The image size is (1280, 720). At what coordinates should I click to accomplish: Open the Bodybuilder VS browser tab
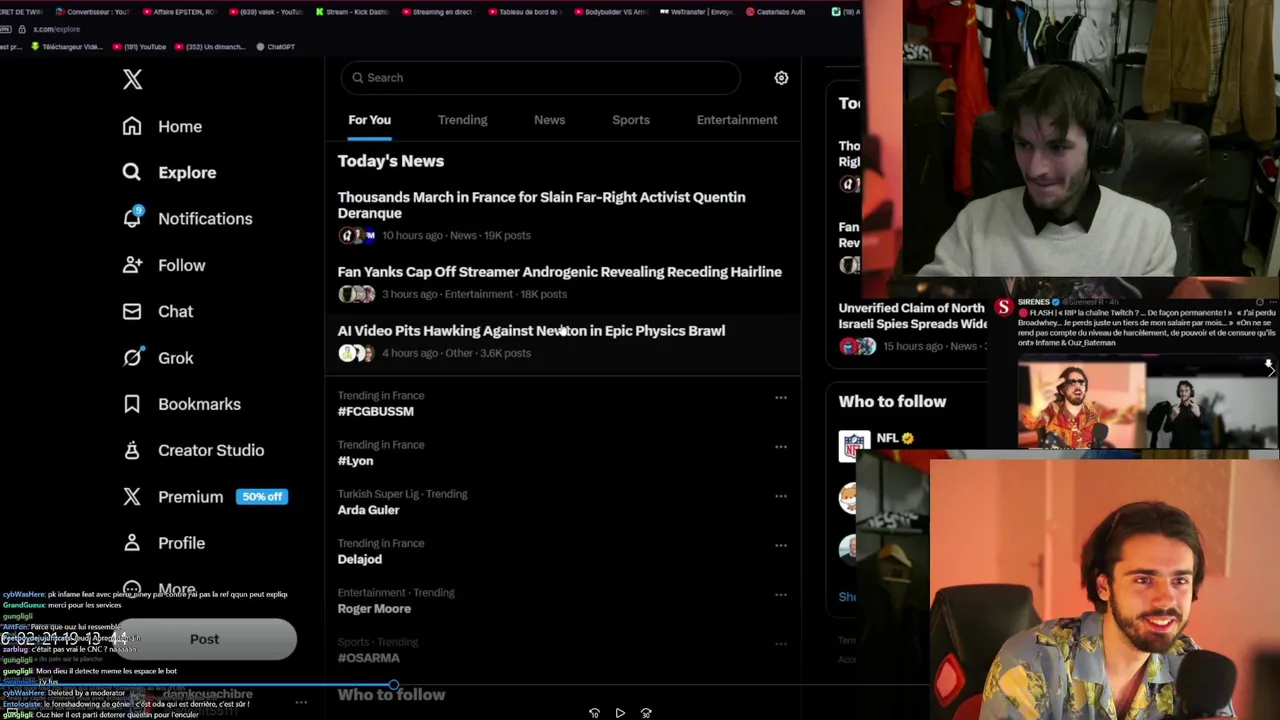[610, 12]
